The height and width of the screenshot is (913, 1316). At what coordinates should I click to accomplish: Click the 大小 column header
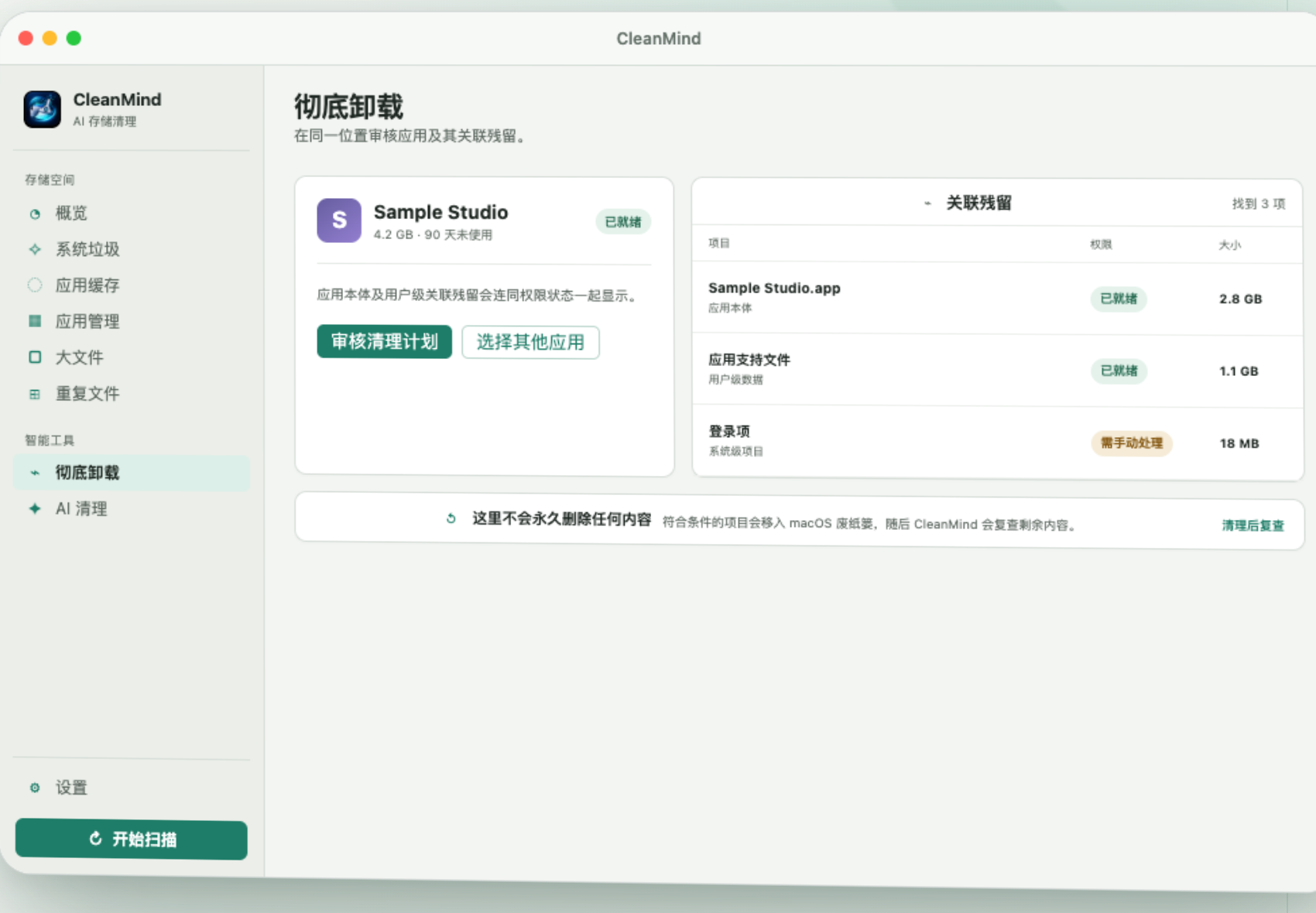1230,245
